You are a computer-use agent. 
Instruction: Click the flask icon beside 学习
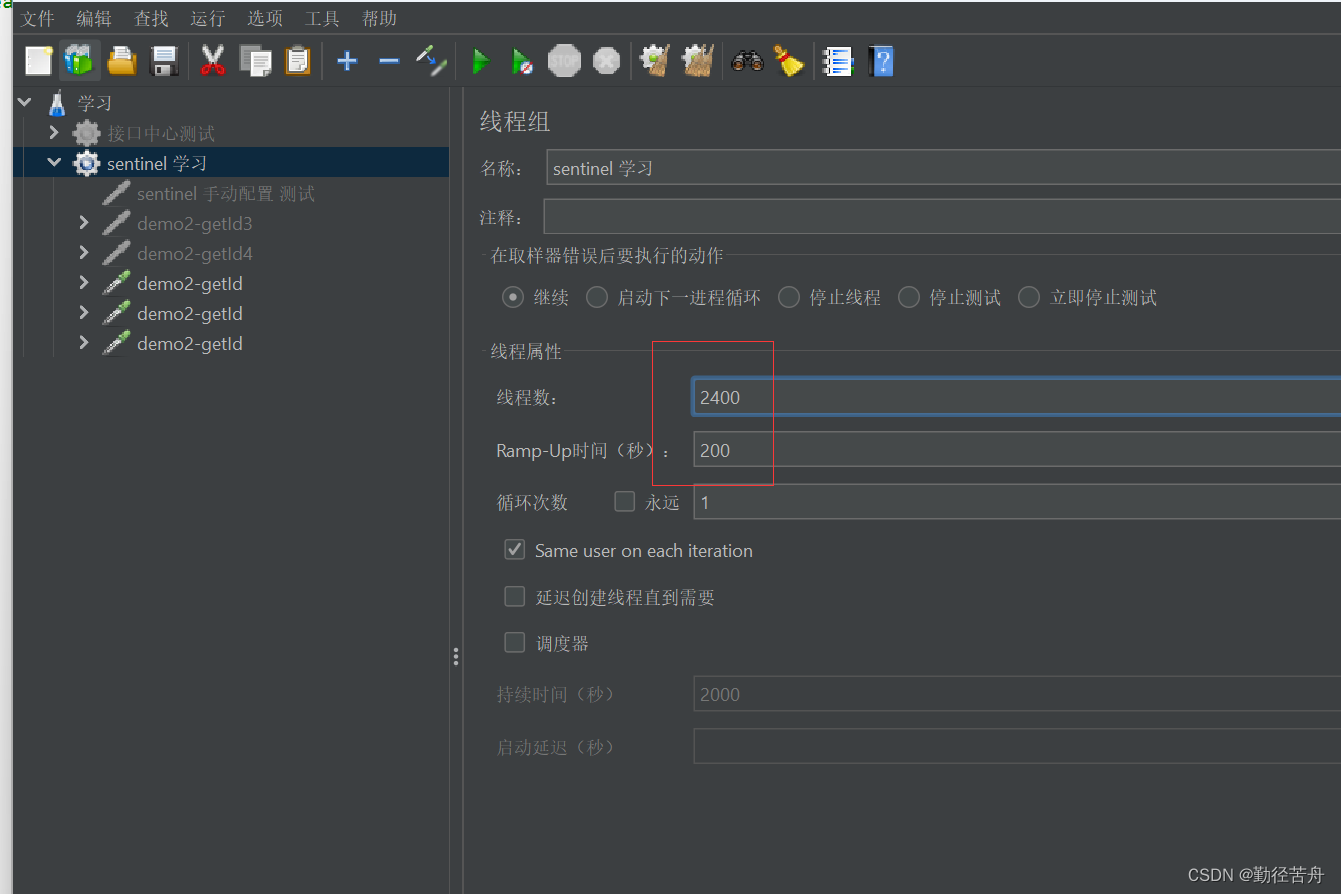pos(57,103)
